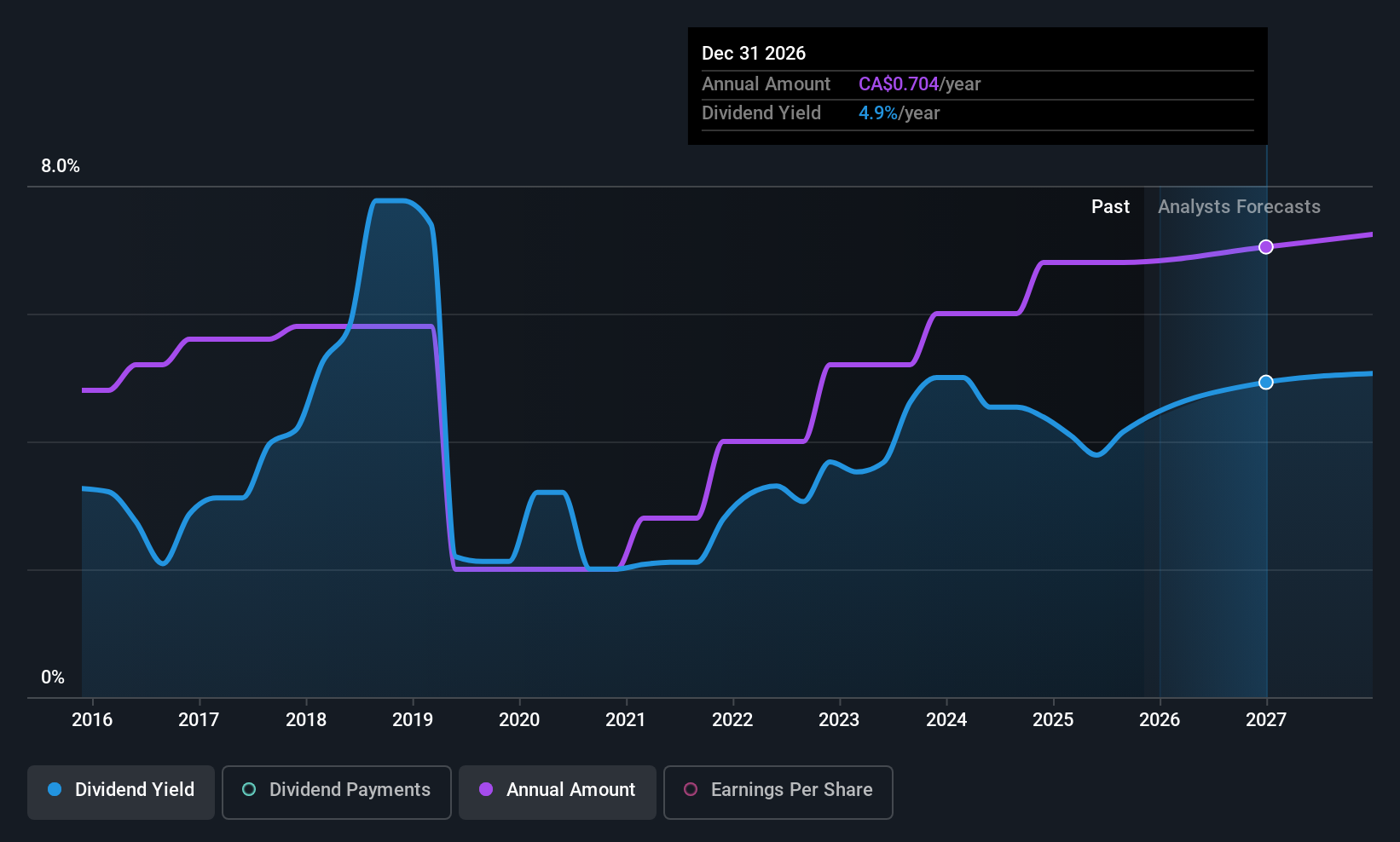Click the Past section label
Viewport: 1400px width, 842px height.
pyautogui.click(x=1110, y=206)
